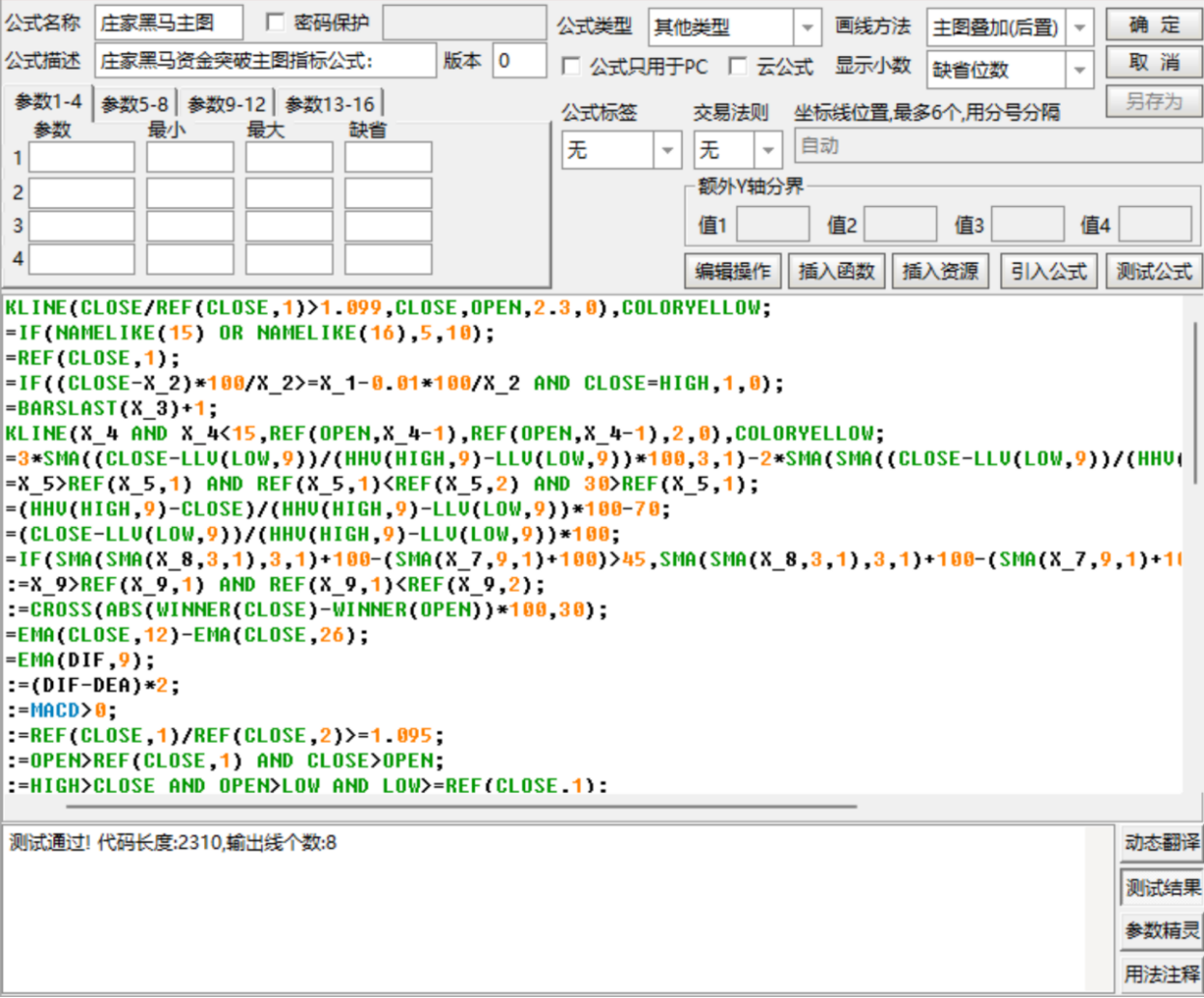Open the 公式类型 dropdown
This screenshot has width=1204, height=998.
coord(807,28)
